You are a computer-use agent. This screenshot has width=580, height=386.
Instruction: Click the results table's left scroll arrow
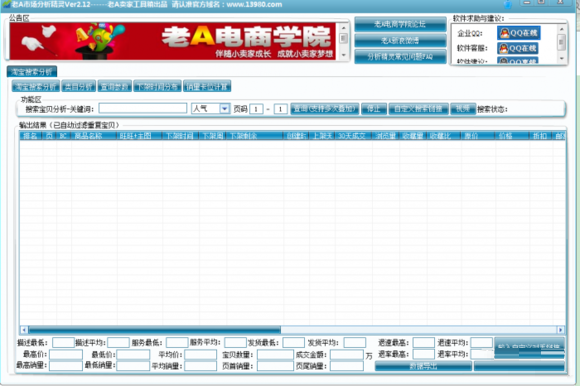pyautogui.click(x=24, y=329)
